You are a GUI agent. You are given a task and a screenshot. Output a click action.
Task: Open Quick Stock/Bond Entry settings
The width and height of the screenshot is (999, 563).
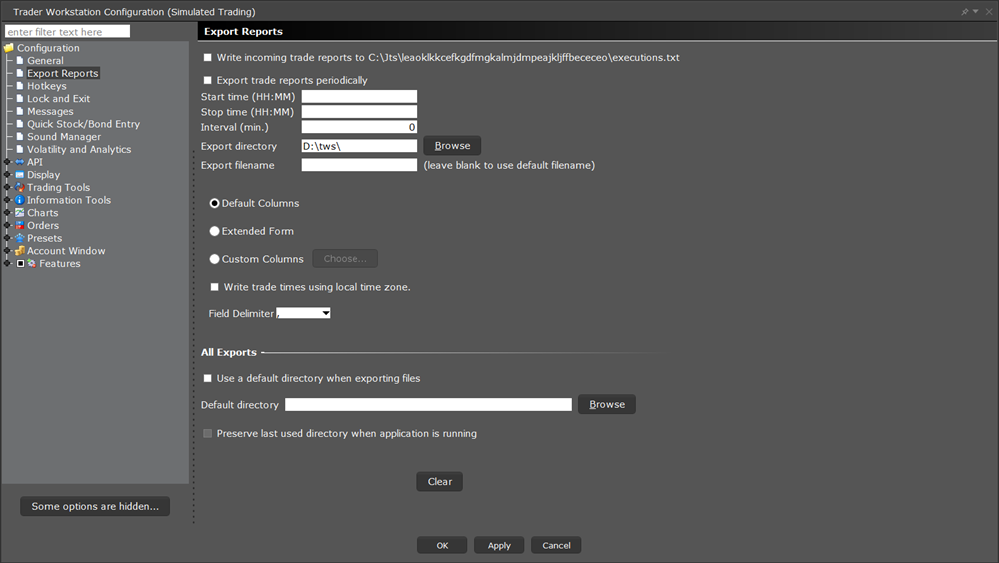coord(83,124)
